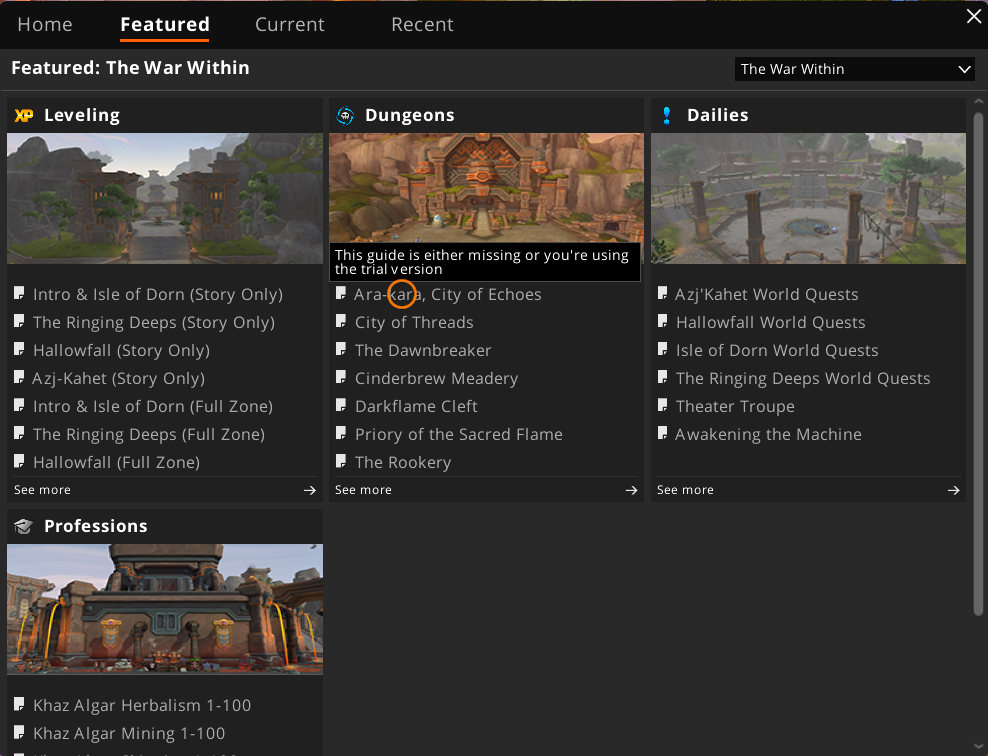The image size is (988, 756).
Task: Click the guide icon beside Awakening the Machine
Action: (x=662, y=433)
